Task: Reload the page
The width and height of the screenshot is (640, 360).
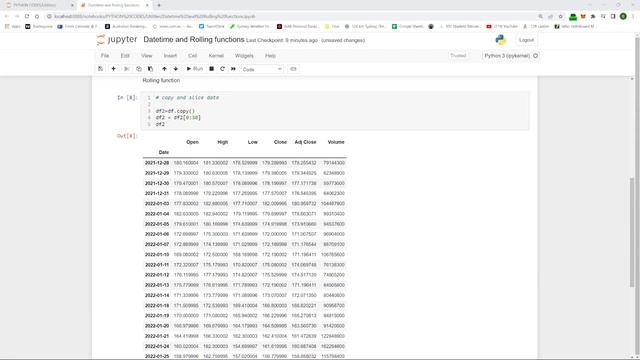Action: [27, 16]
